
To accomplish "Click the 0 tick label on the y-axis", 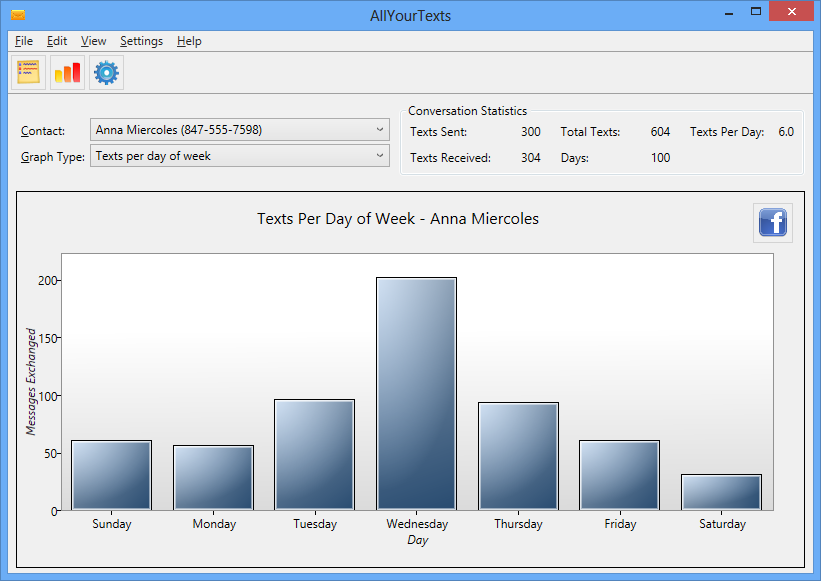I will (54, 511).
